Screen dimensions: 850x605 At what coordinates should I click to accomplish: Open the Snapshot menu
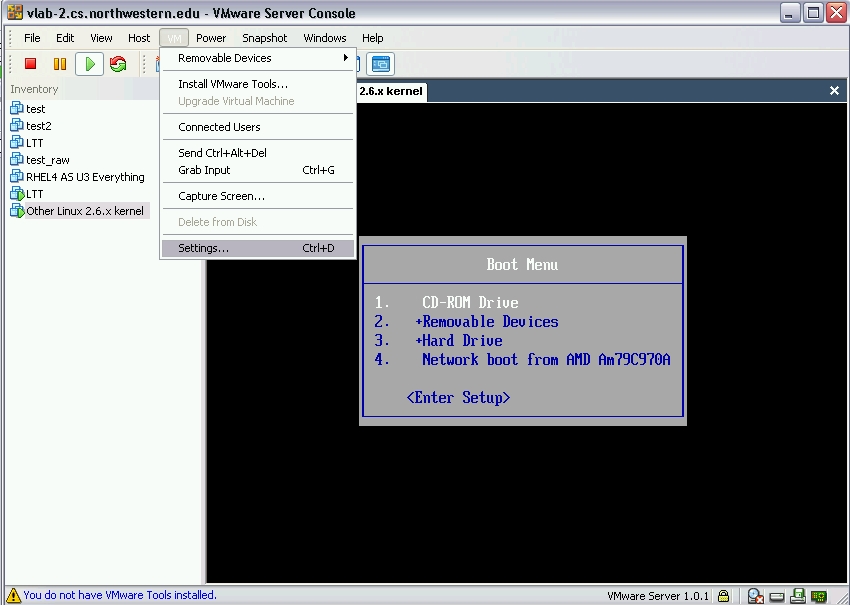[265, 38]
